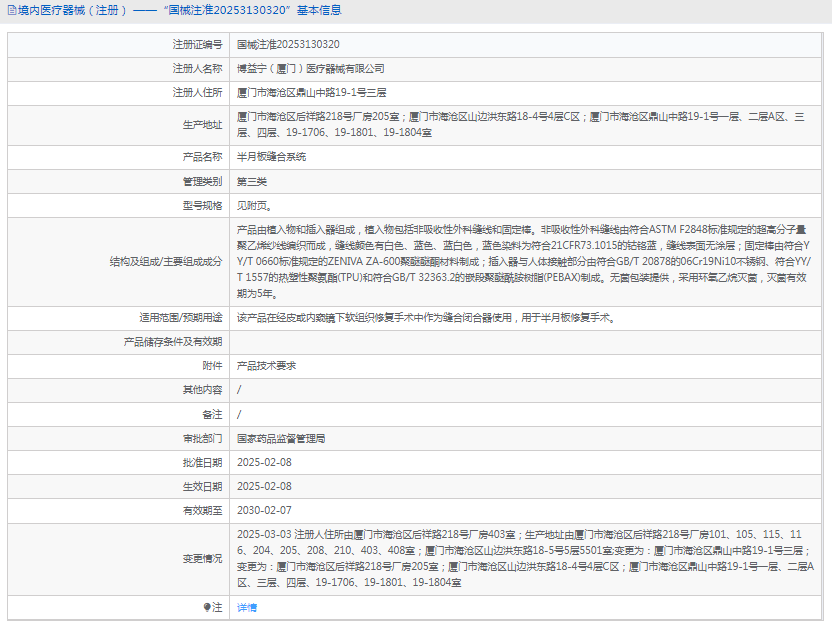
Task: Click the 附件 row label
Action: [212, 366]
